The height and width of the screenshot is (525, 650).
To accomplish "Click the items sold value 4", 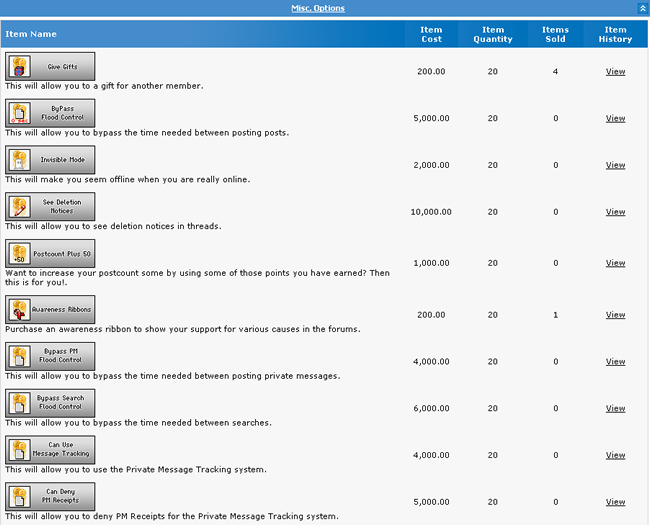I will point(555,71).
